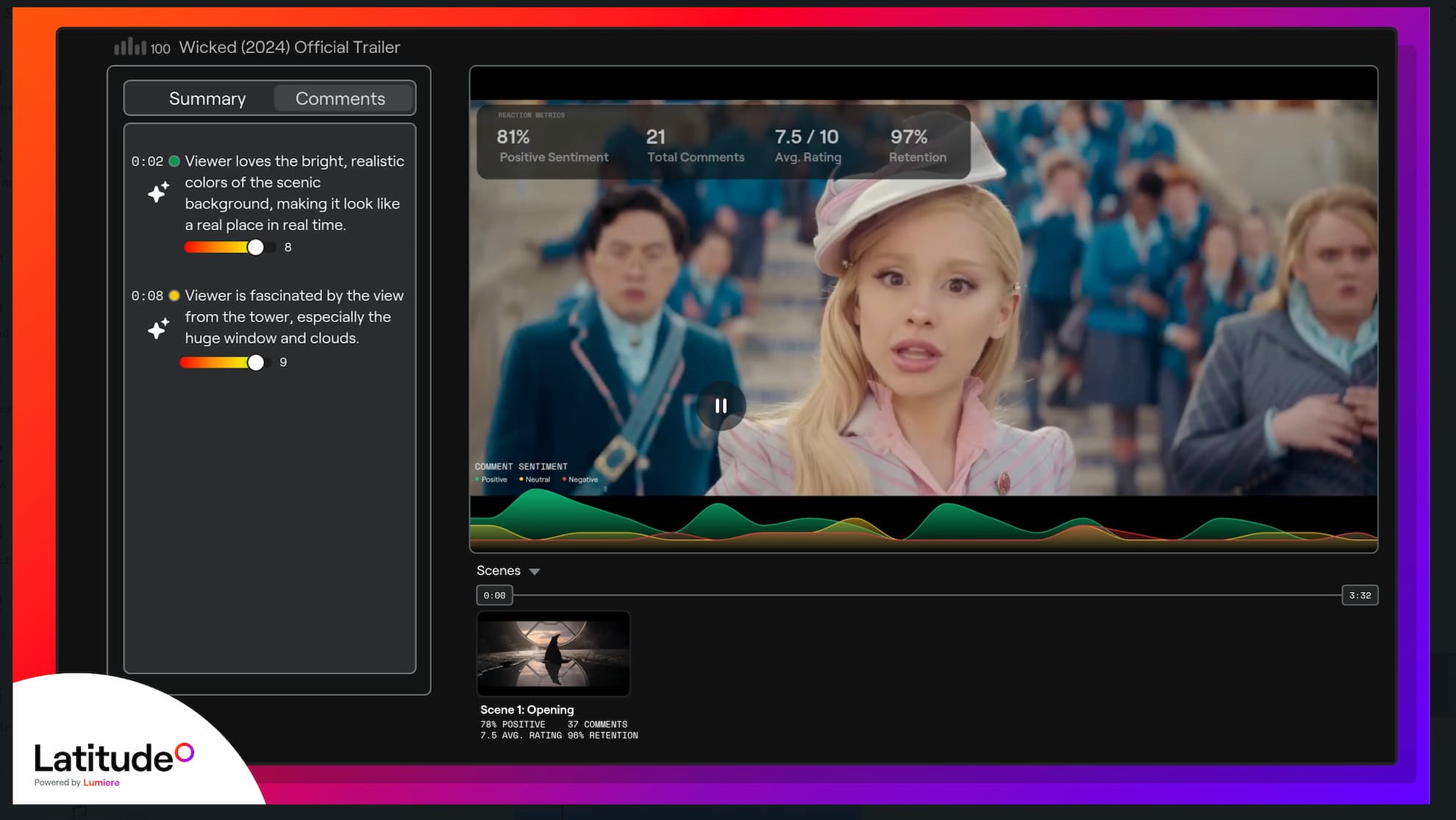
Task: Click the 21 Total Comments metric
Action: coord(696,146)
